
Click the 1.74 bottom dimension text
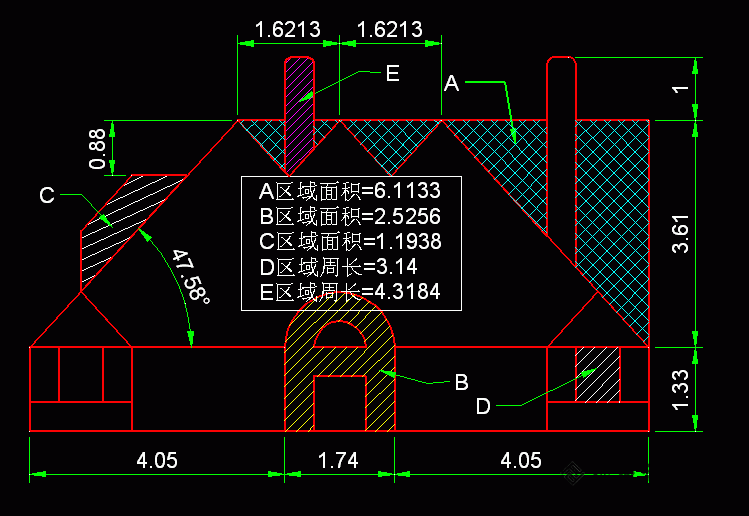(x=338, y=461)
